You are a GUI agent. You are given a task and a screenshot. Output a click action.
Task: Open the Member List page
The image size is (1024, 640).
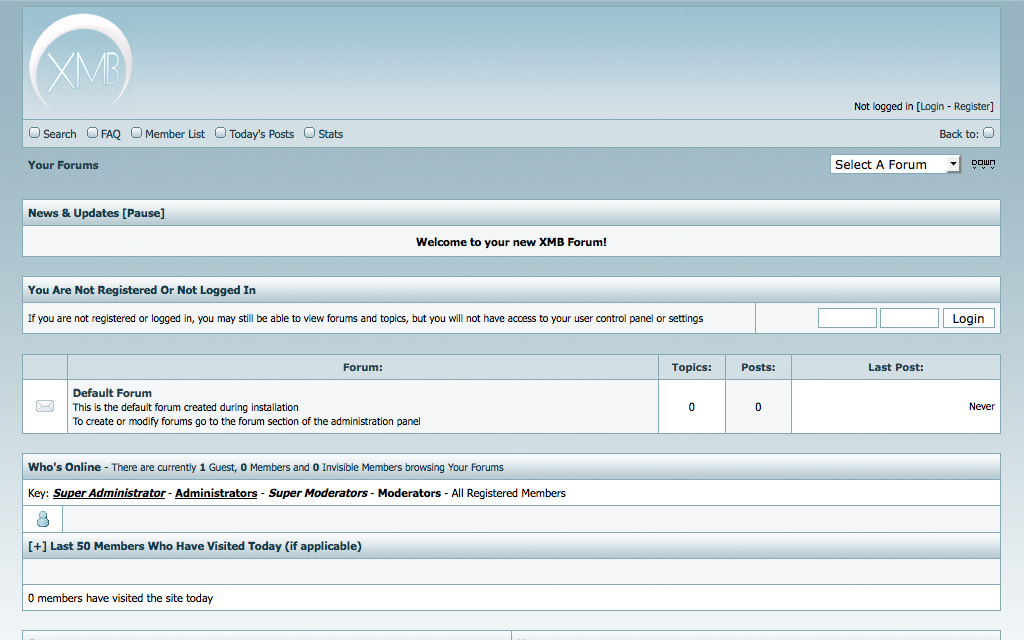pos(175,134)
